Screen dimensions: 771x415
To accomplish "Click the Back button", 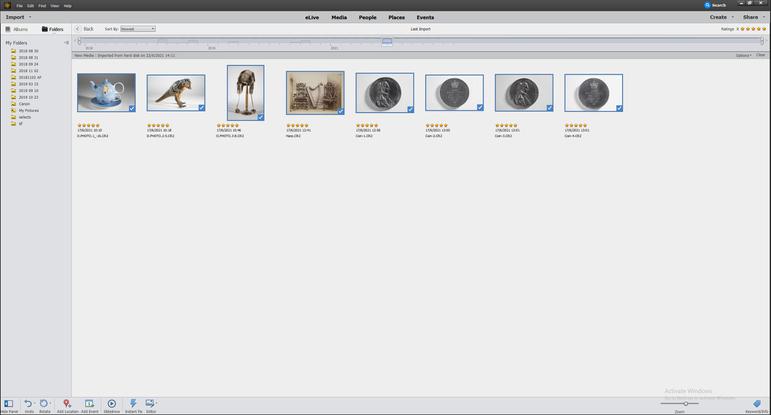I will click(x=86, y=29).
